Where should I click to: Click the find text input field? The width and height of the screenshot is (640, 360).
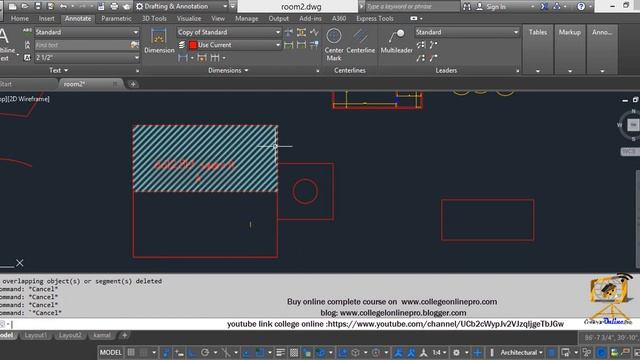click(82, 45)
